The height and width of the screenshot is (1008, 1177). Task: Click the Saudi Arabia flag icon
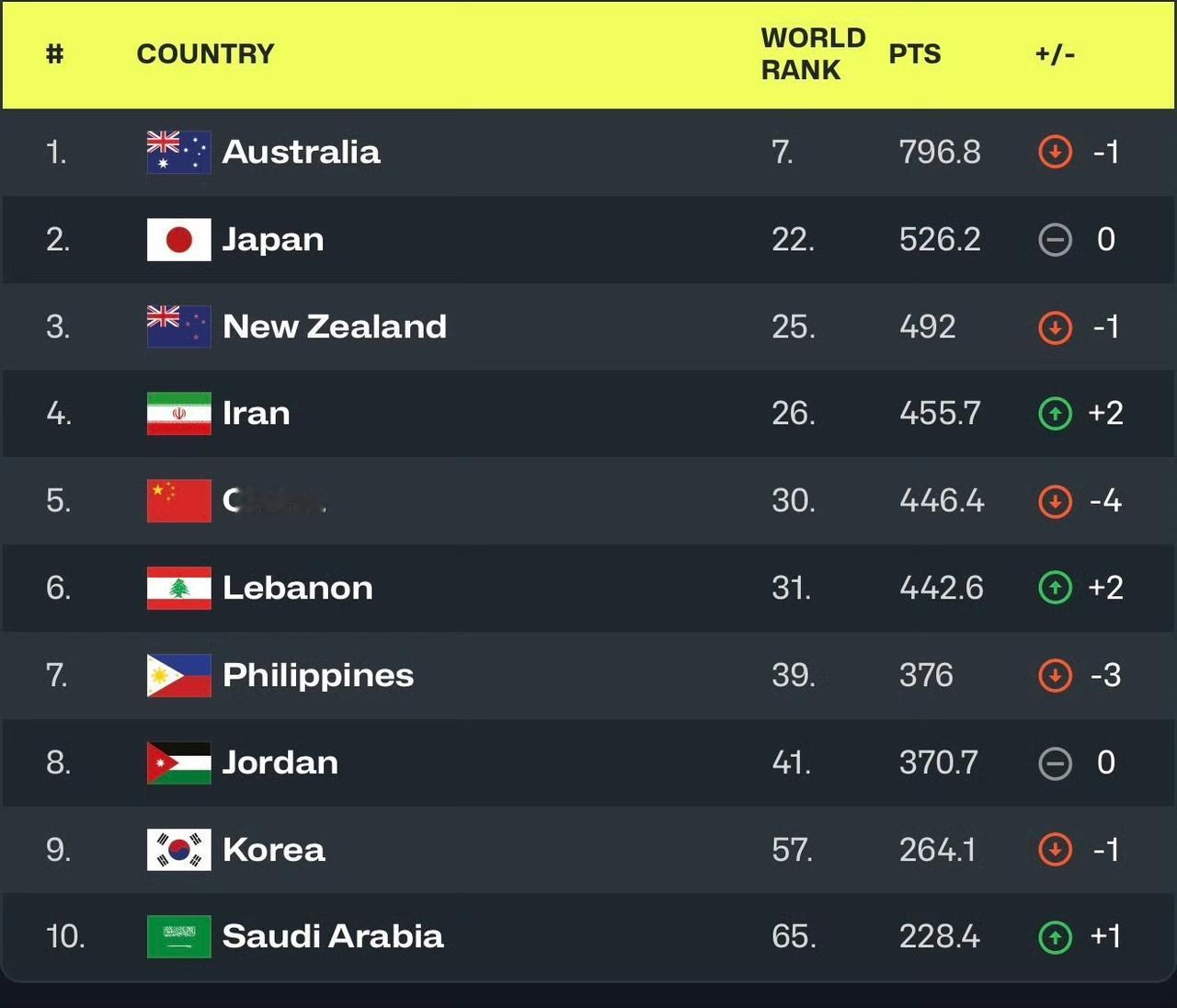tap(178, 936)
